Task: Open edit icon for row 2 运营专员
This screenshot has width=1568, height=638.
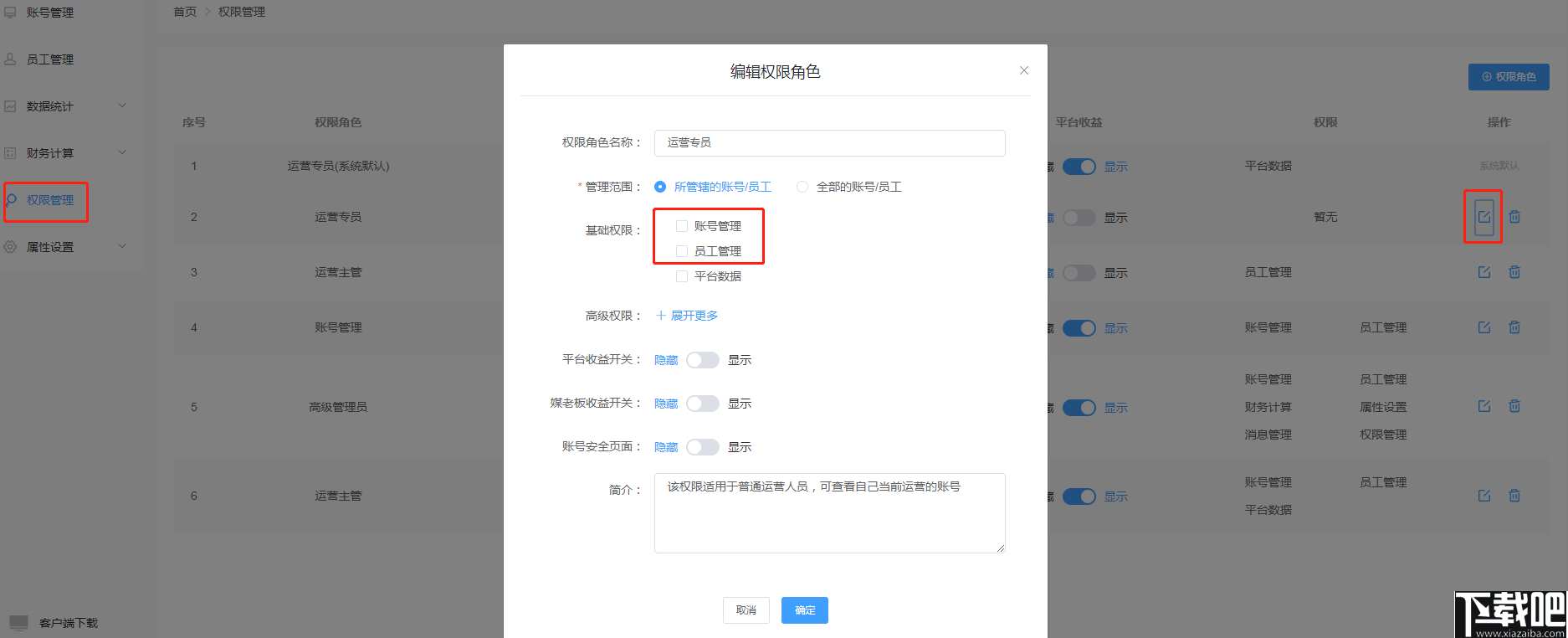Action: [x=1483, y=217]
